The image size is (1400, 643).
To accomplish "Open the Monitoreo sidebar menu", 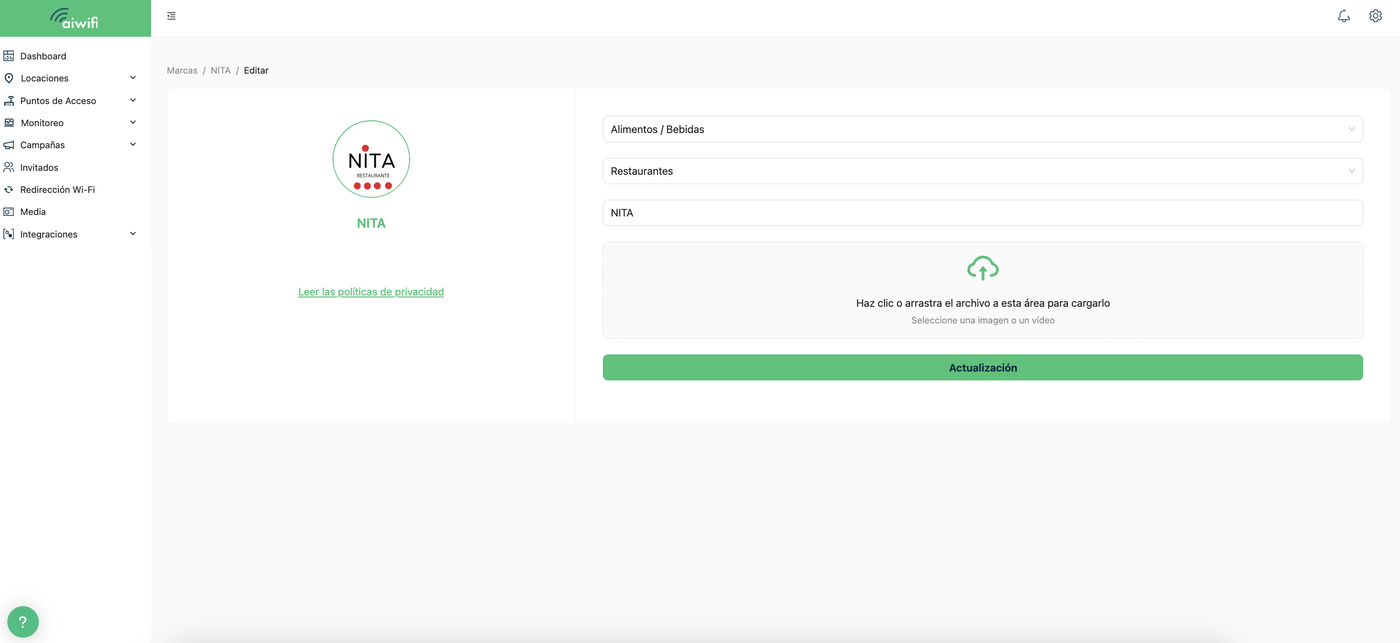I will 42,123.
